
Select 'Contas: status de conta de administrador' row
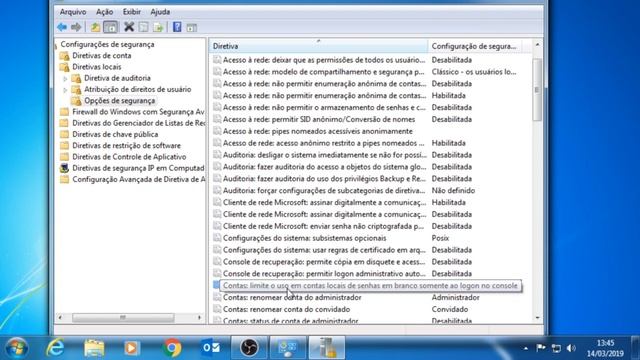click(x=291, y=321)
